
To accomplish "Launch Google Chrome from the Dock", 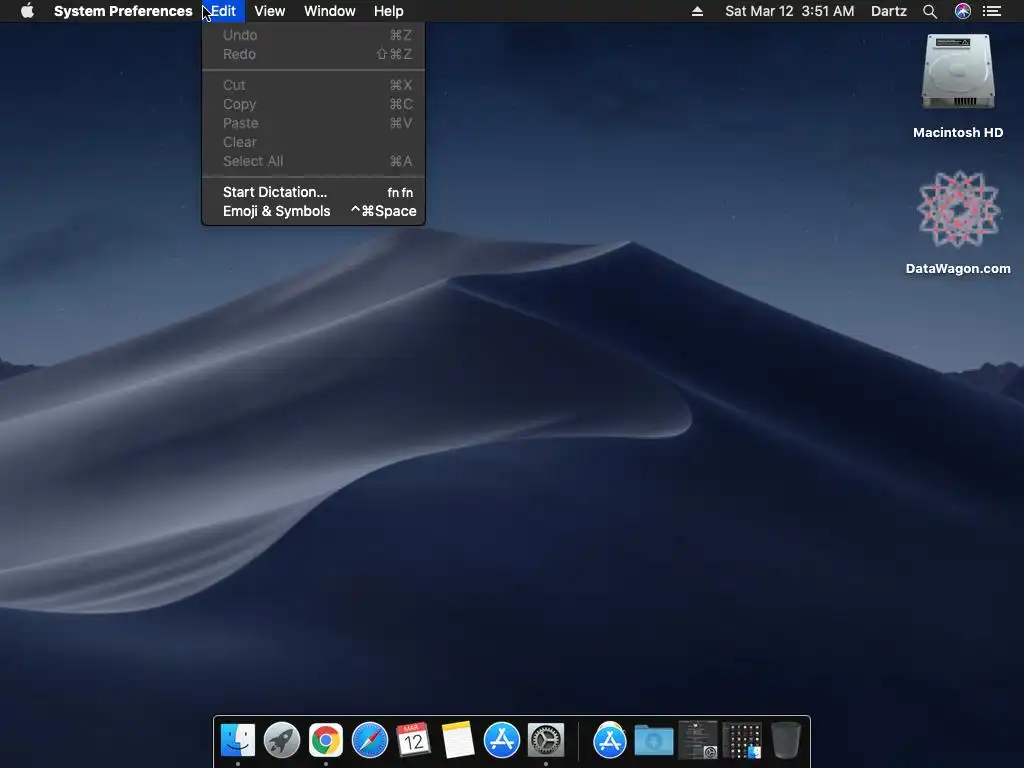I will click(x=325, y=740).
